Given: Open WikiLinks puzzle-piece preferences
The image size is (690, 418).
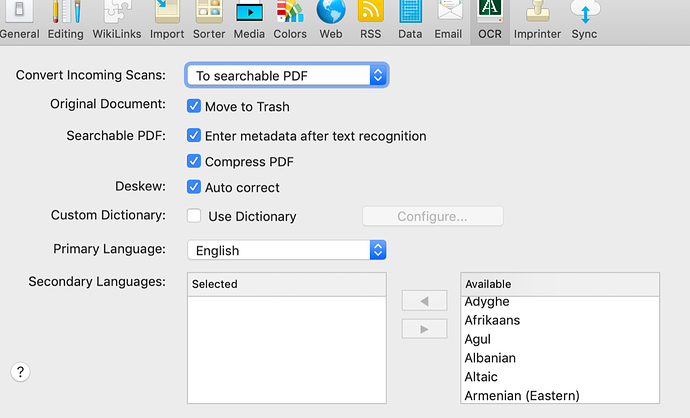Looking at the screenshot, I should click(117, 20).
